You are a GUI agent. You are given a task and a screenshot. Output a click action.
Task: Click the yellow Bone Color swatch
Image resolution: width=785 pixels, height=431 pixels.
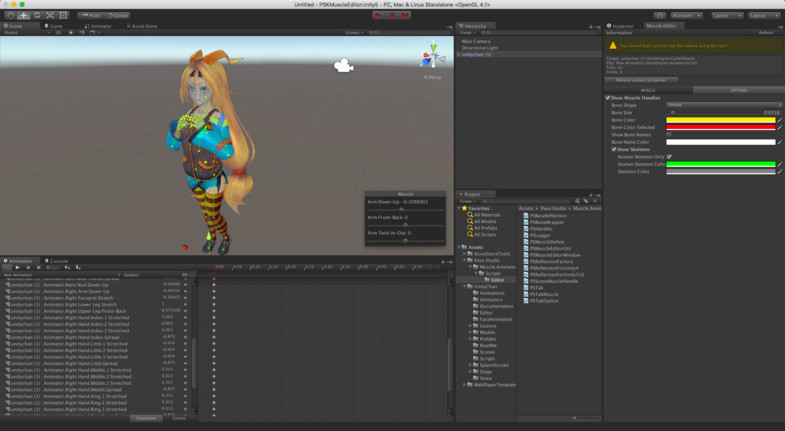pos(720,120)
